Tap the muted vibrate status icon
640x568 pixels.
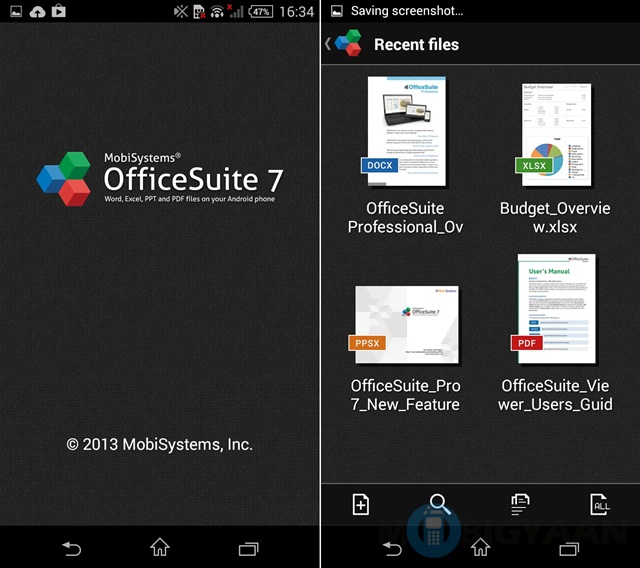pos(180,11)
